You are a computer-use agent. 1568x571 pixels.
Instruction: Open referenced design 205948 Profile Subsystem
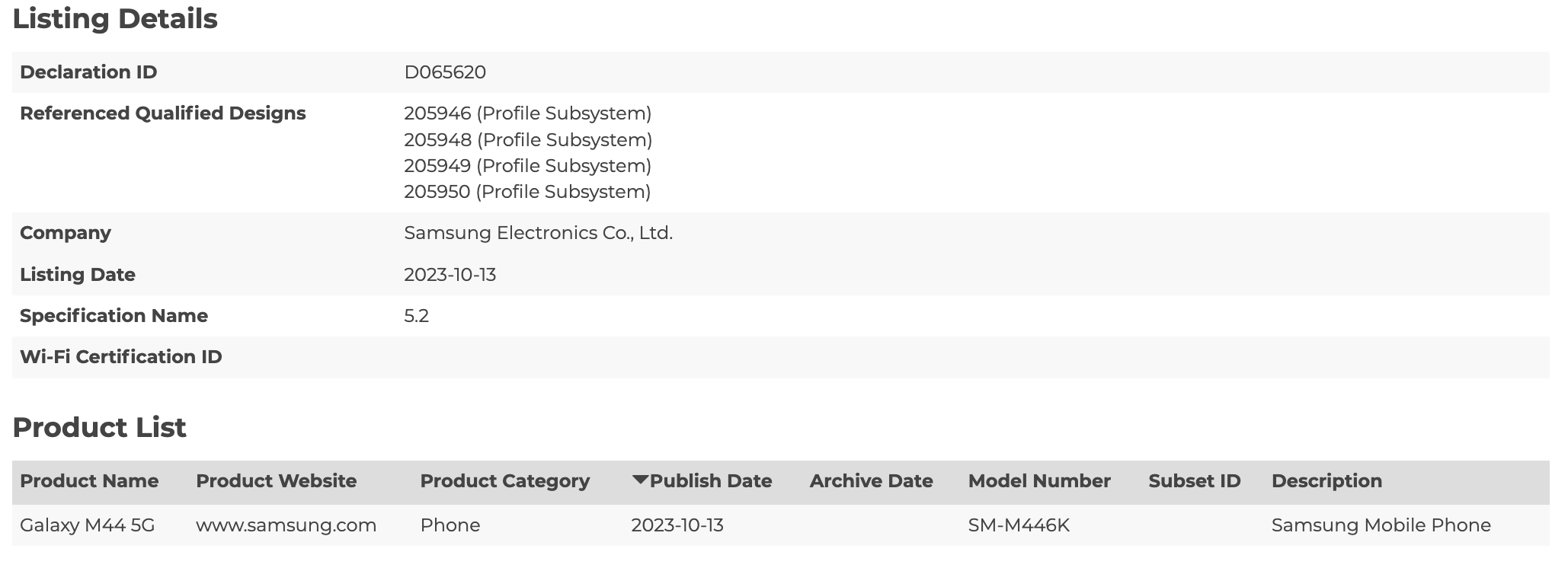[x=528, y=140]
